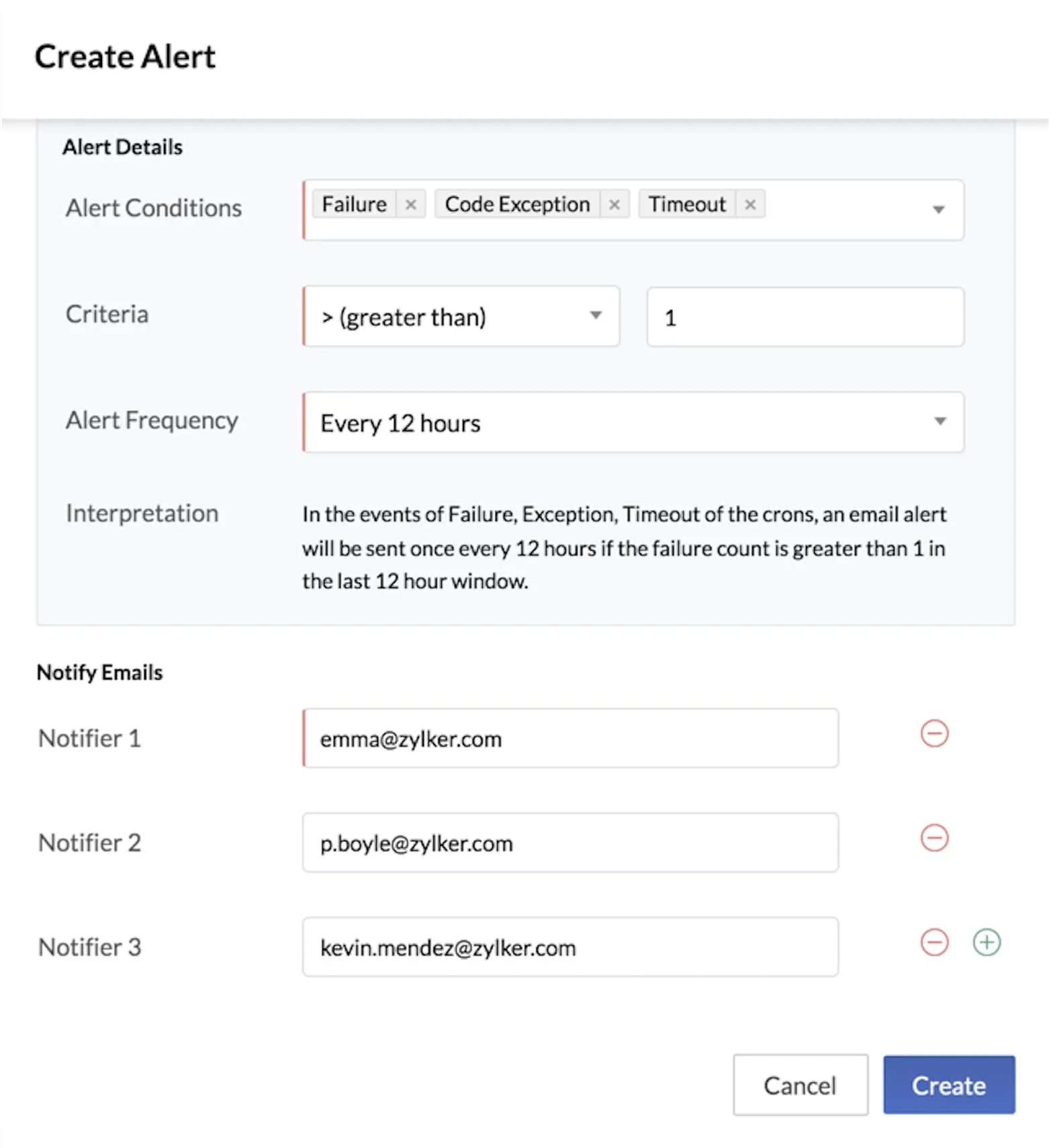Delete Notifier 3 email with minus icon
The height and width of the screenshot is (1148, 1049).
[x=934, y=942]
